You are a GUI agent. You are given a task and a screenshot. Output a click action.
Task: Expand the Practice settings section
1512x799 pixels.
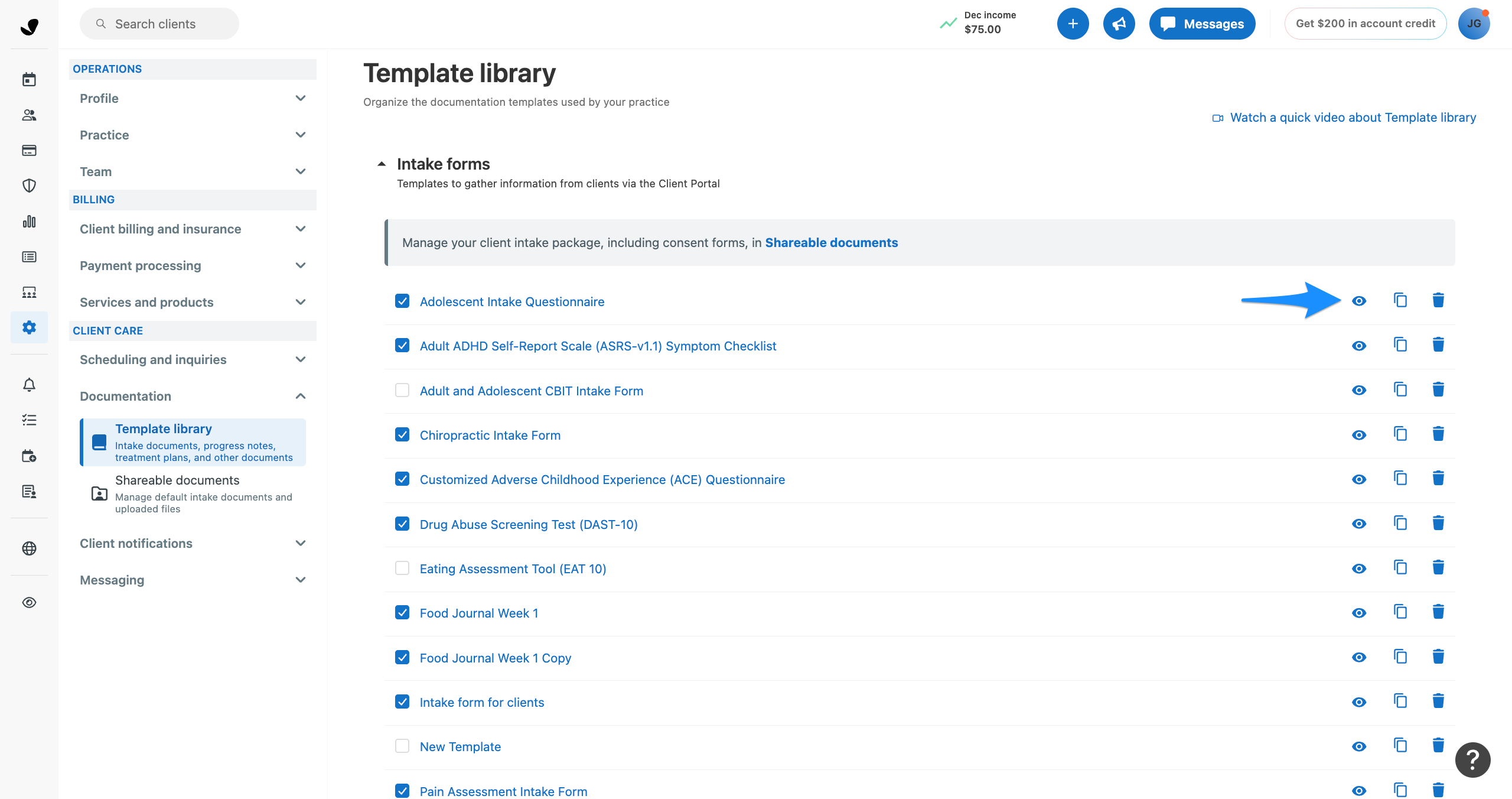193,135
